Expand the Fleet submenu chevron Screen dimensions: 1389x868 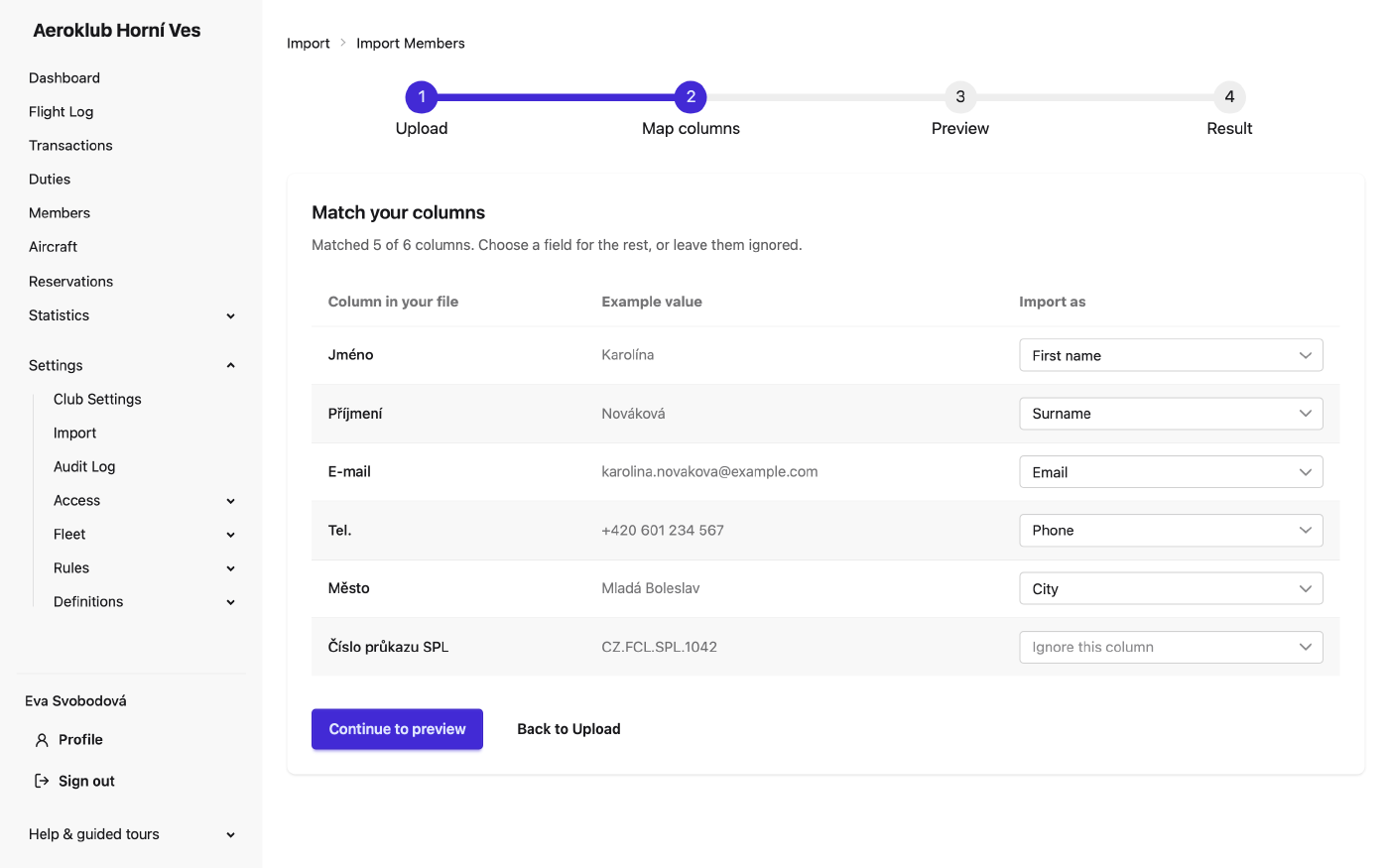(231, 535)
